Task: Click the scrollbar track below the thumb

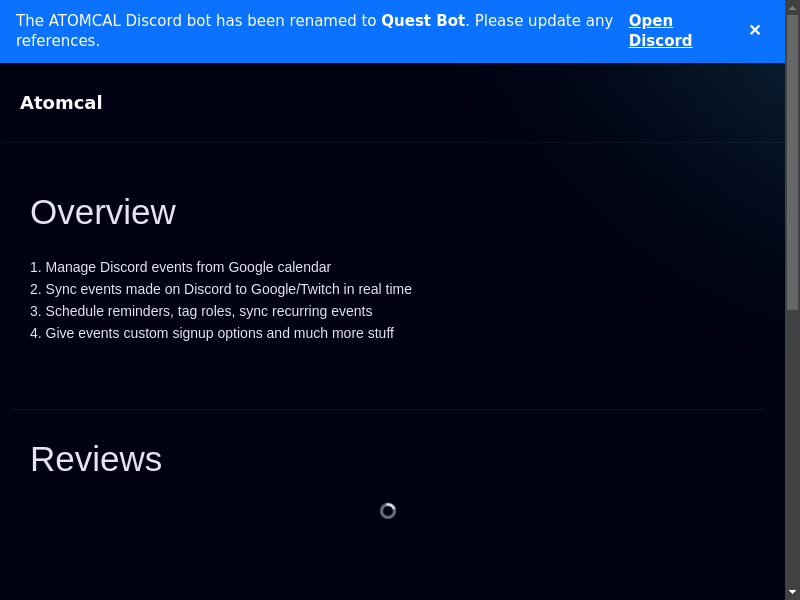Action: pos(792,450)
